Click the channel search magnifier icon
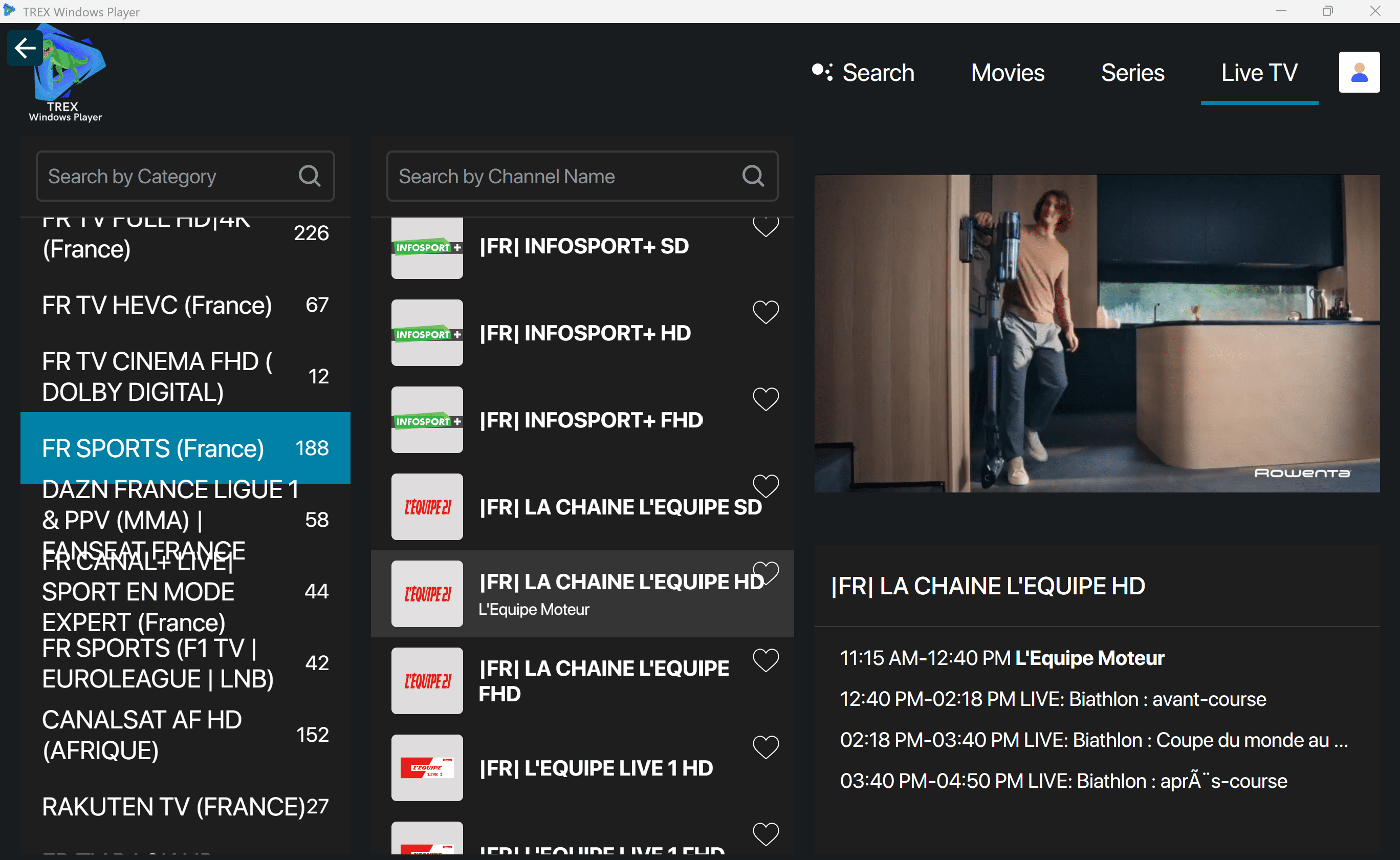The width and height of the screenshot is (1400, 860). click(x=753, y=176)
